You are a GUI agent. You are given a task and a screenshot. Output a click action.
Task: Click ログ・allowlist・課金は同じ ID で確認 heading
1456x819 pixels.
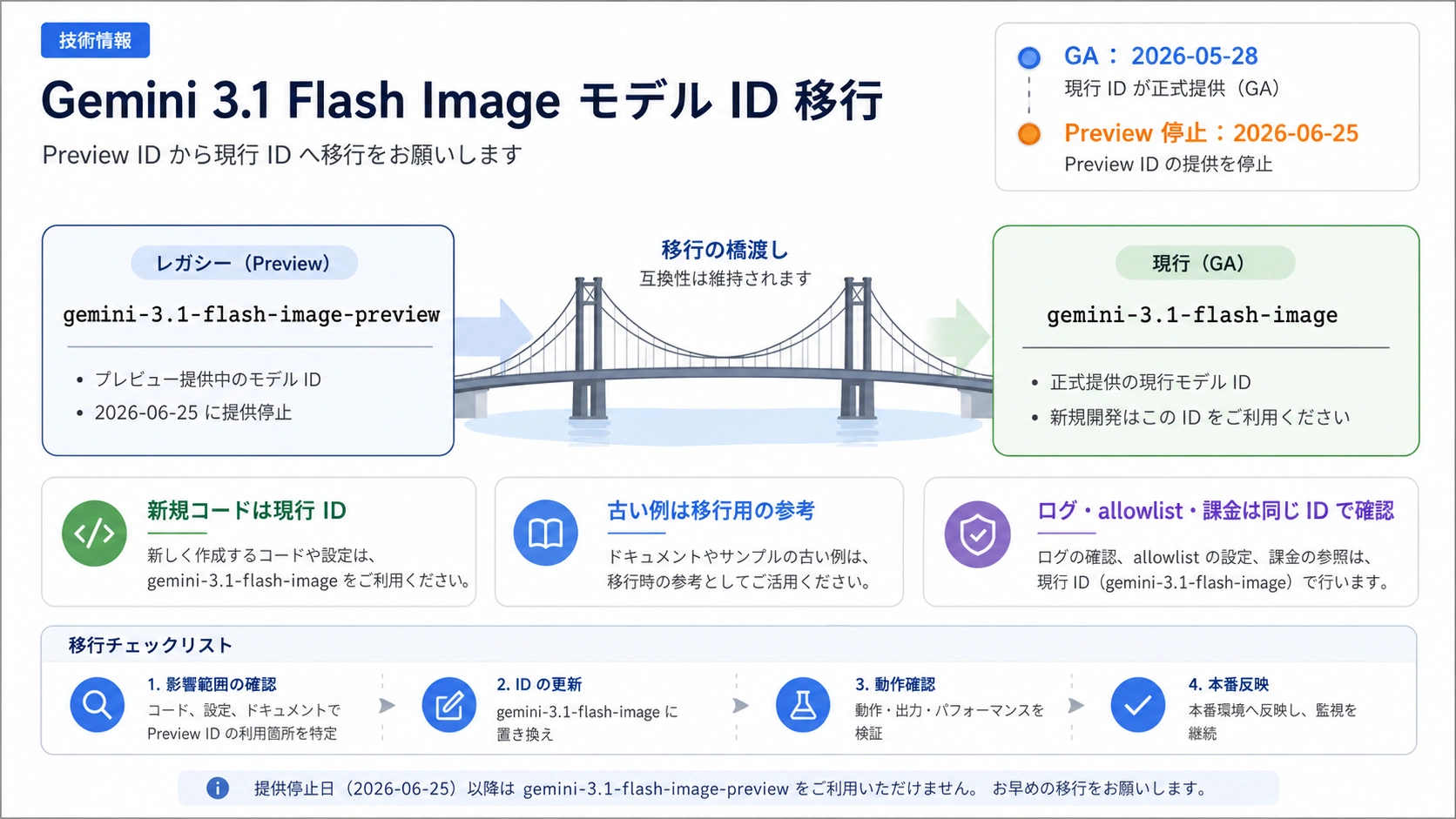pos(1216,510)
